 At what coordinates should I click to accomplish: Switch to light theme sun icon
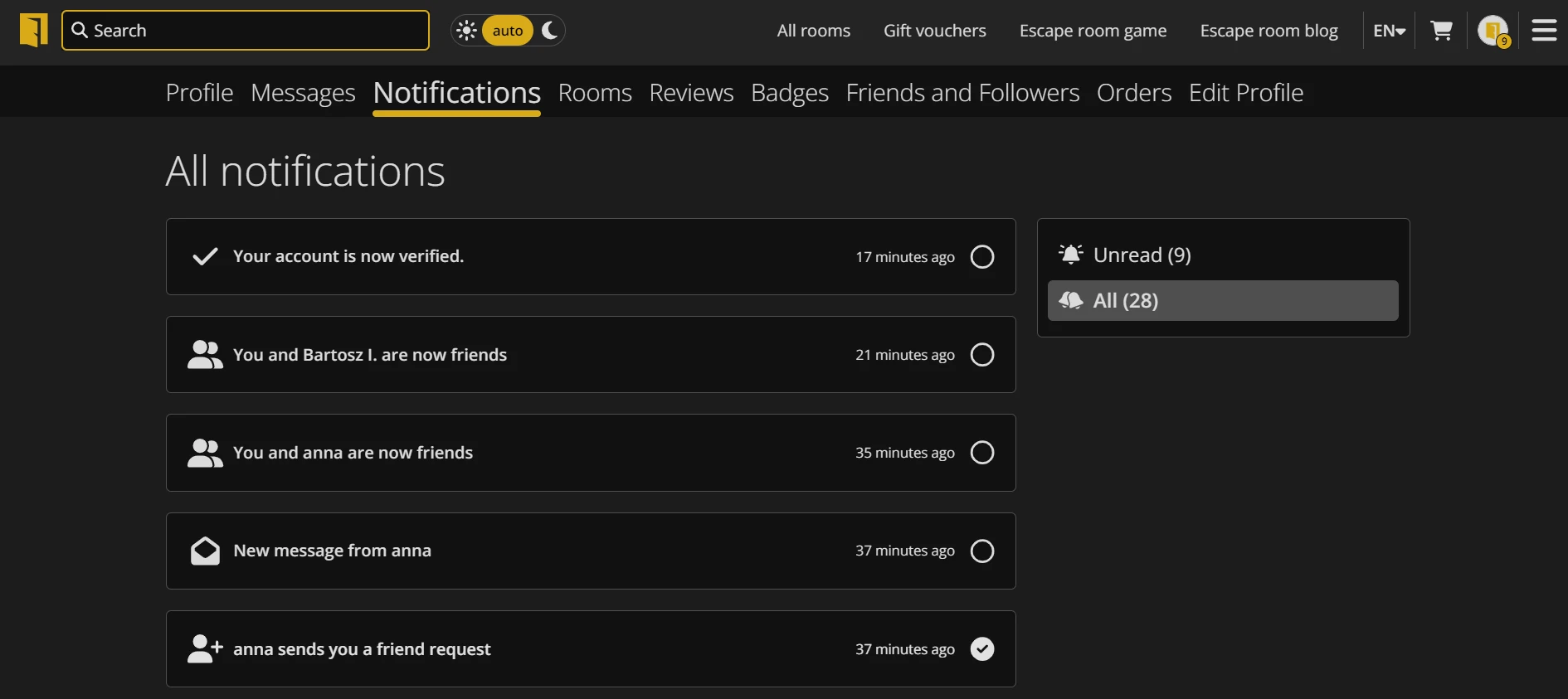pos(466,31)
